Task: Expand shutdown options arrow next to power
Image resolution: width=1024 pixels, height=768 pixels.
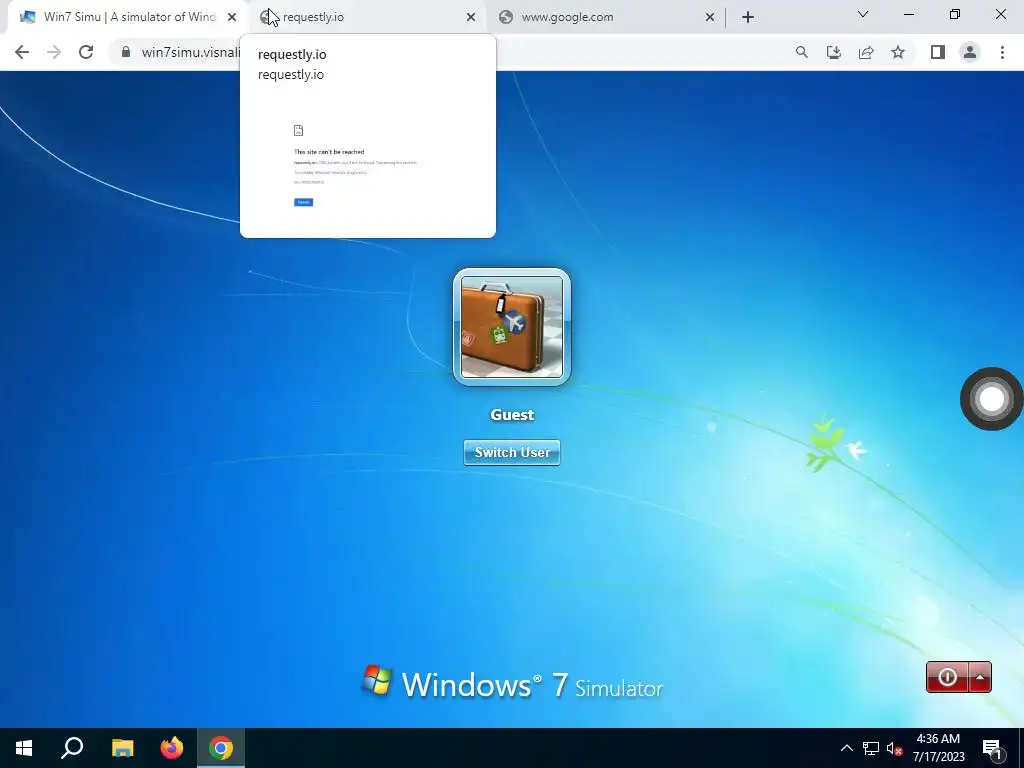Action: click(x=980, y=677)
